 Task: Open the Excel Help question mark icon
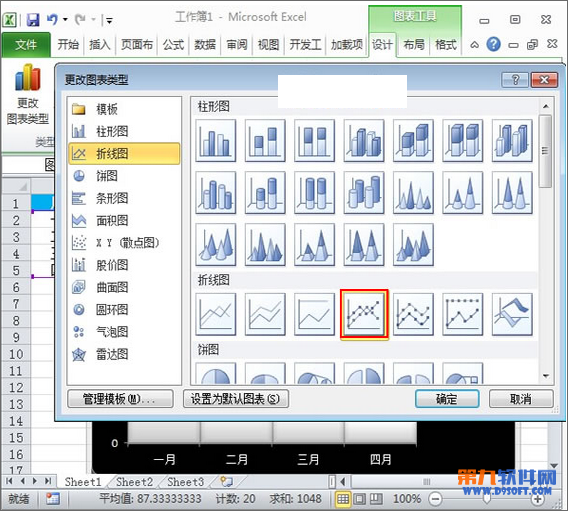493,45
